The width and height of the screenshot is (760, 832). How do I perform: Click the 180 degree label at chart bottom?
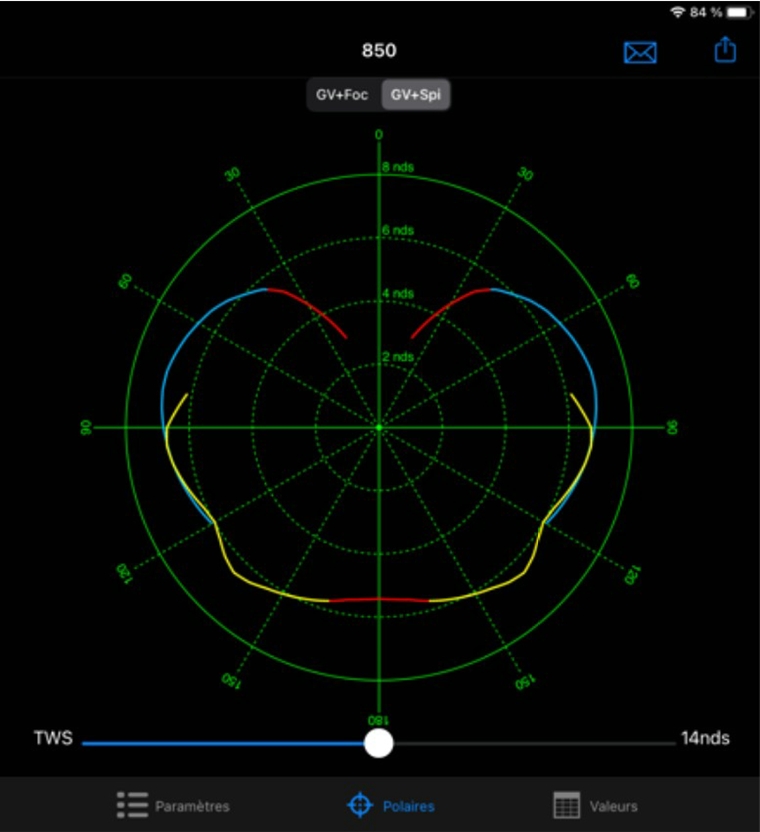coord(379,719)
